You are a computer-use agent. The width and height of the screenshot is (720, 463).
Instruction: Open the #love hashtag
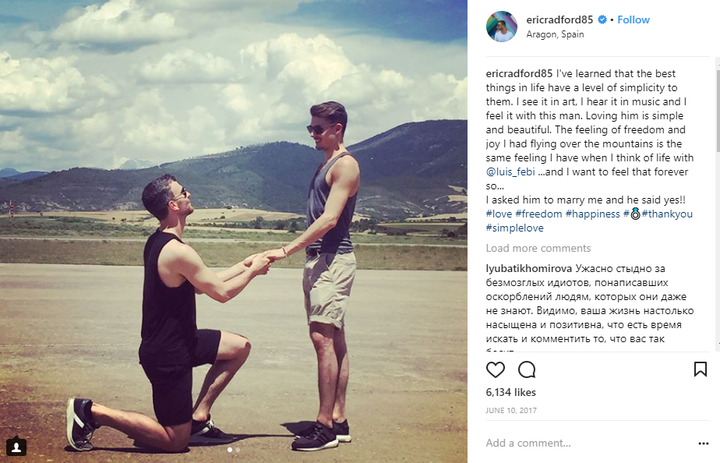(x=499, y=214)
